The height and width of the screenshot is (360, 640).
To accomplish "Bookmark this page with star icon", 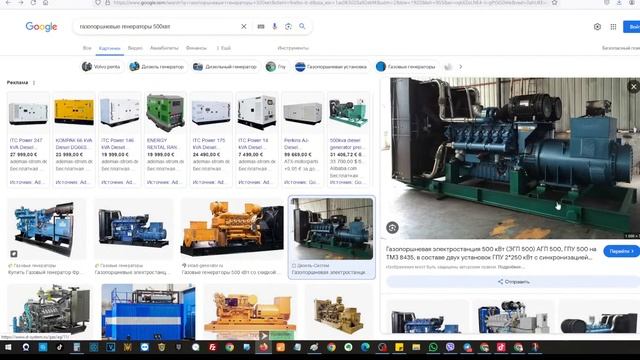I will (555, 3).
